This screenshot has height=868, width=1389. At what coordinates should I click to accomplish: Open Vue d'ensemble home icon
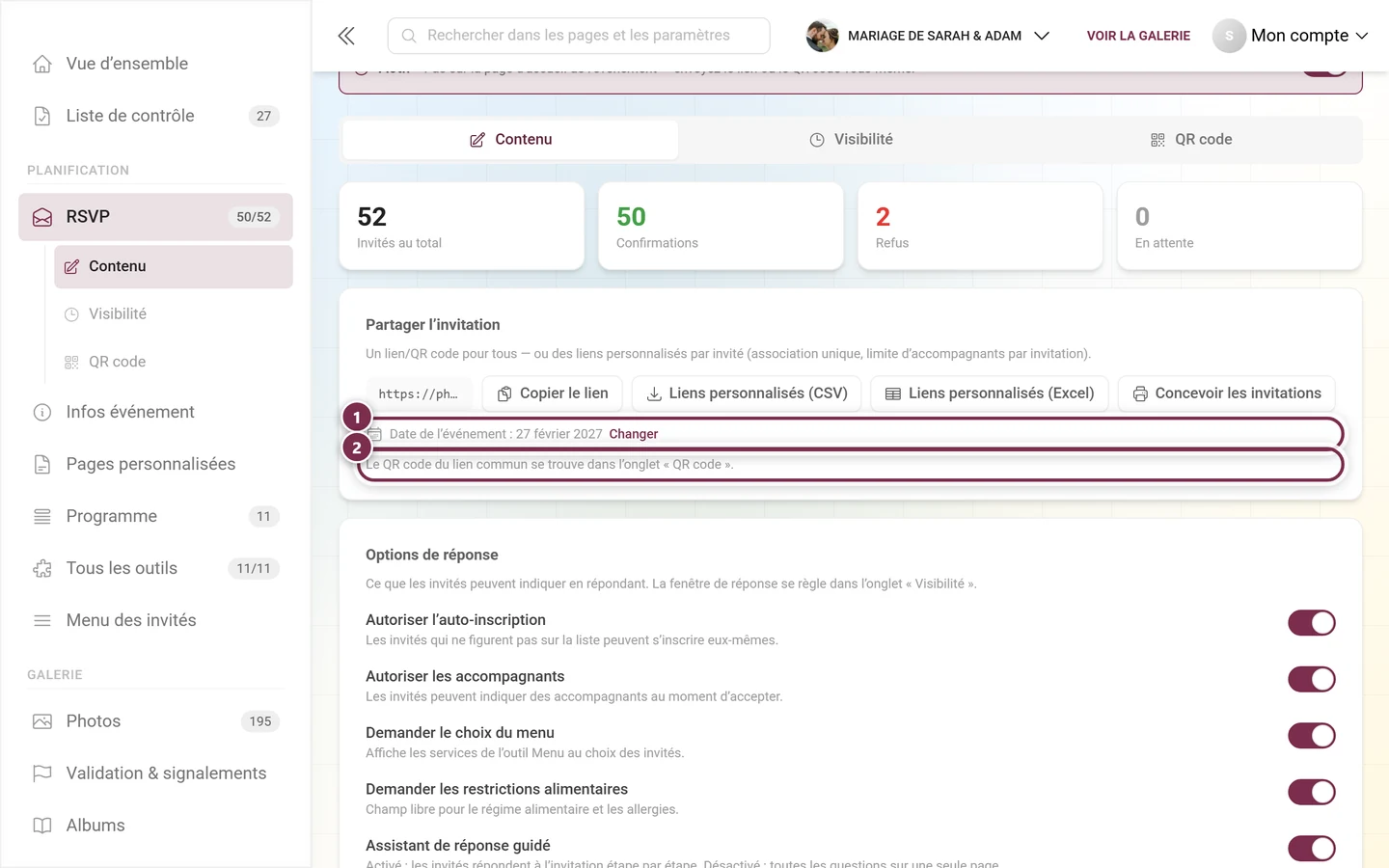pos(42,64)
